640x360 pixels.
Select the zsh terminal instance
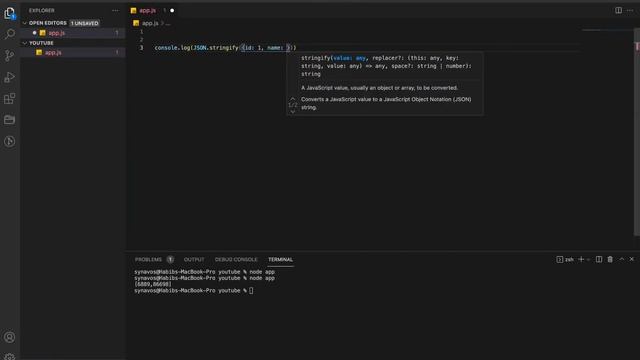565,260
